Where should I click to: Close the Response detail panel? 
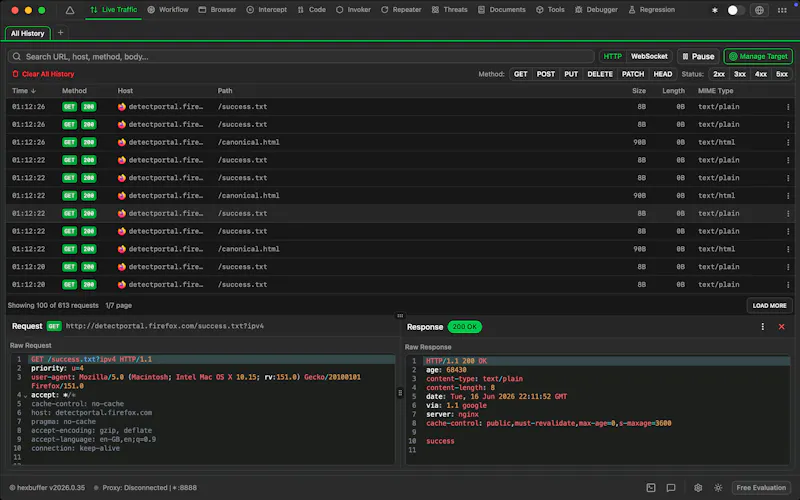pyautogui.click(x=782, y=327)
